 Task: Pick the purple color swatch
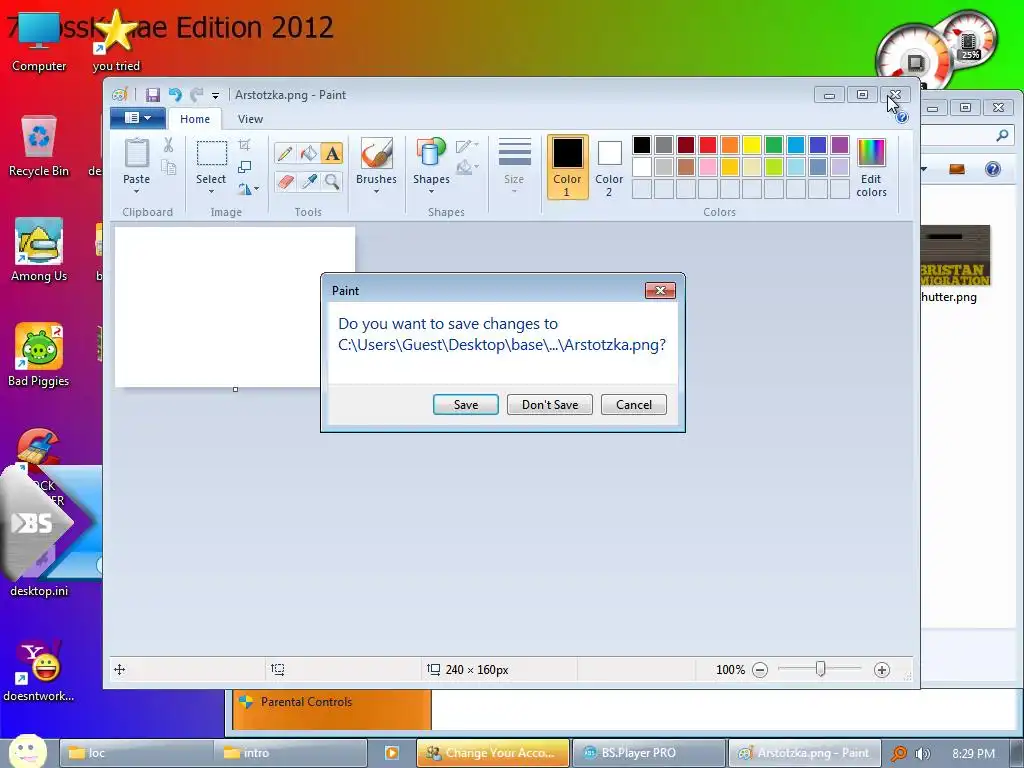click(x=840, y=145)
